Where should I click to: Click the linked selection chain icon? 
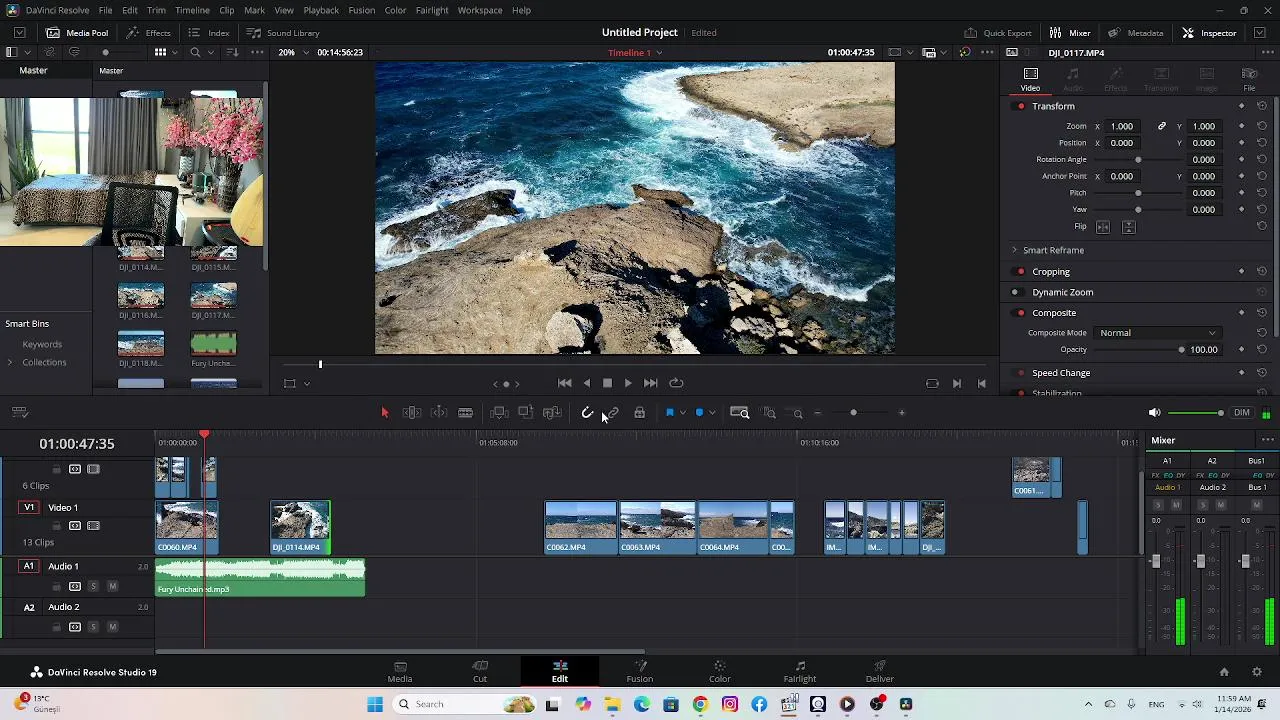point(613,413)
